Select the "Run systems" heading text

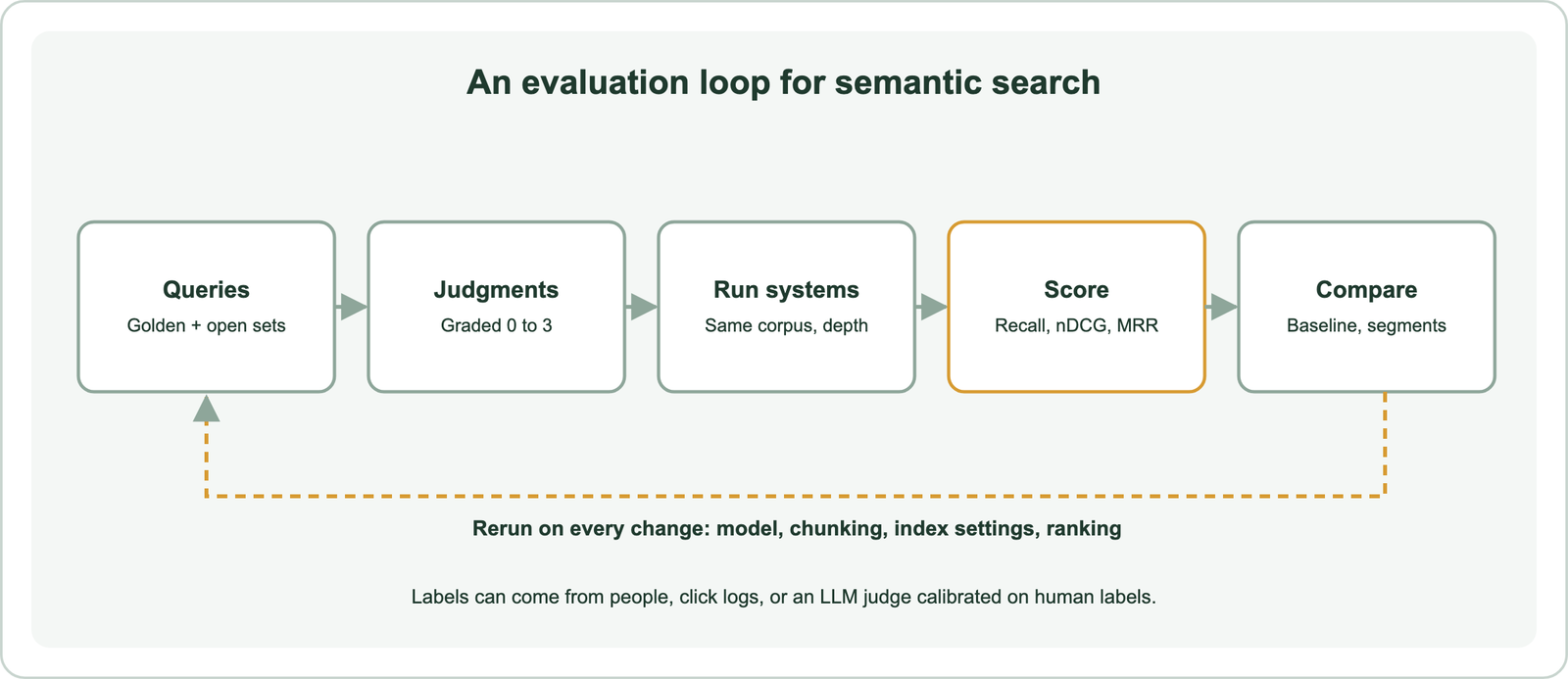pos(786,290)
